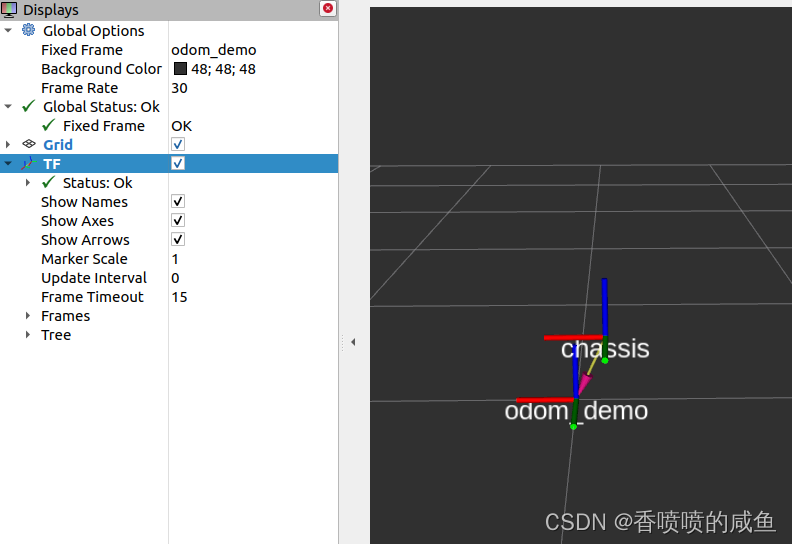Select the Tree row label

(x=56, y=334)
